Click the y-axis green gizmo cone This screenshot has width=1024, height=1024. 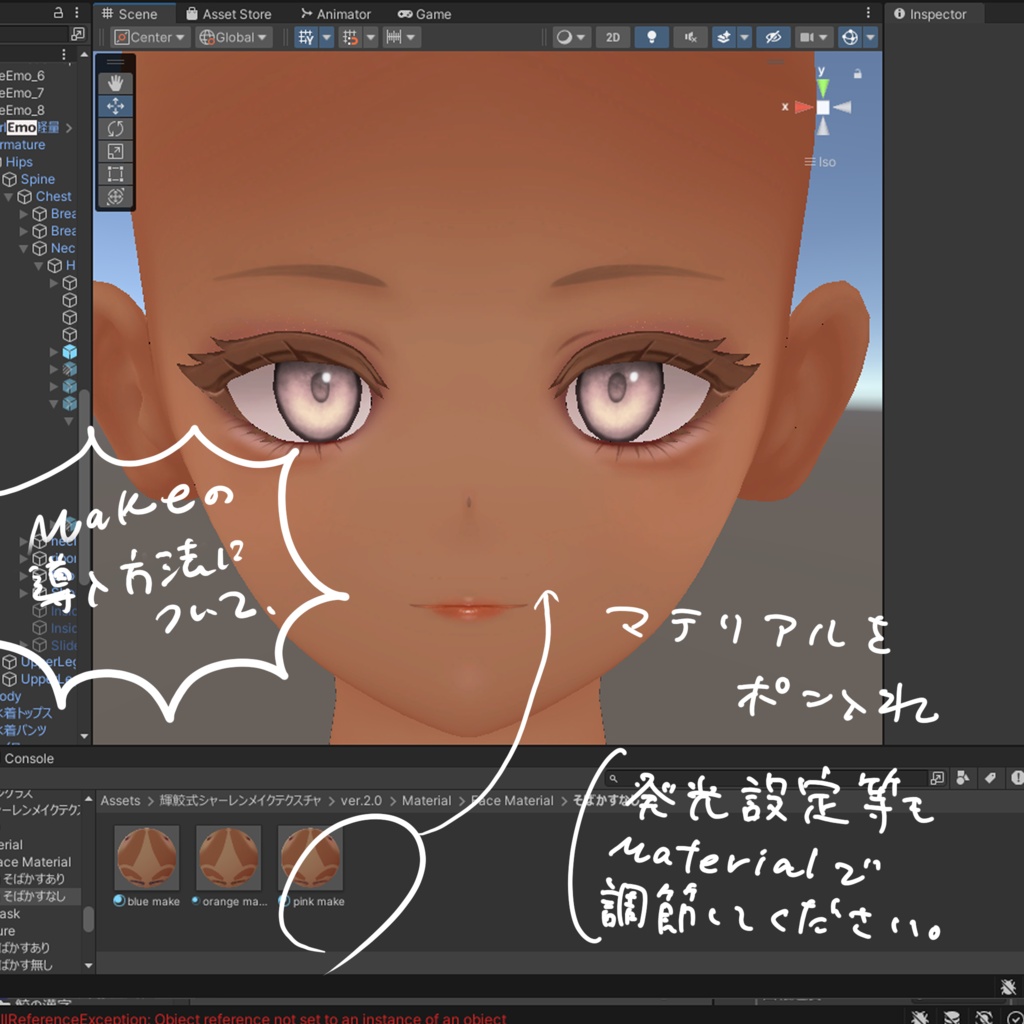click(823, 87)
